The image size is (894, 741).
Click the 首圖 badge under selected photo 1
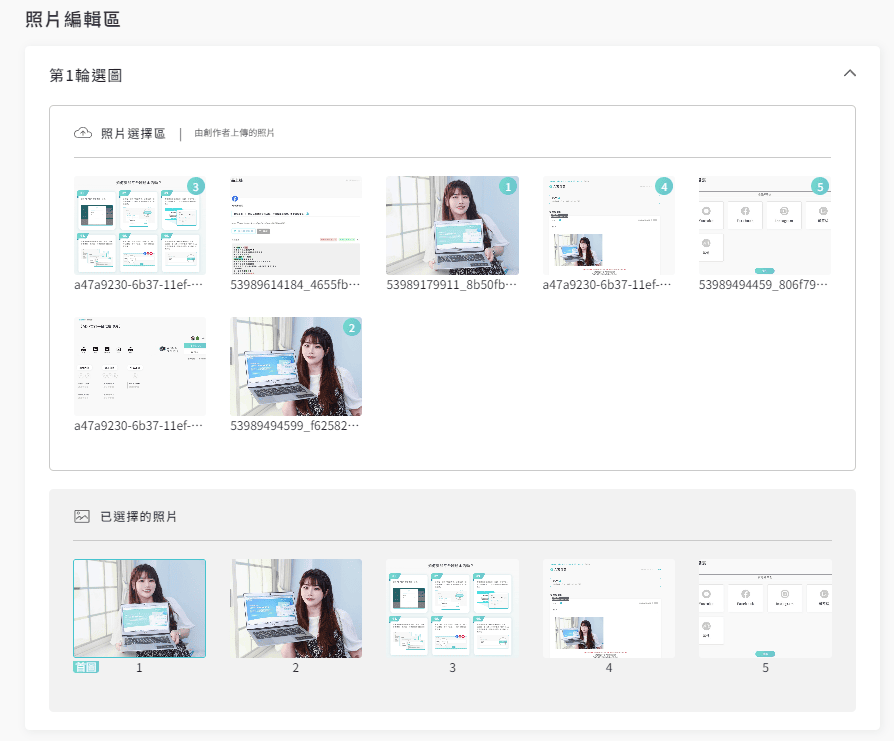pos(84,666)
